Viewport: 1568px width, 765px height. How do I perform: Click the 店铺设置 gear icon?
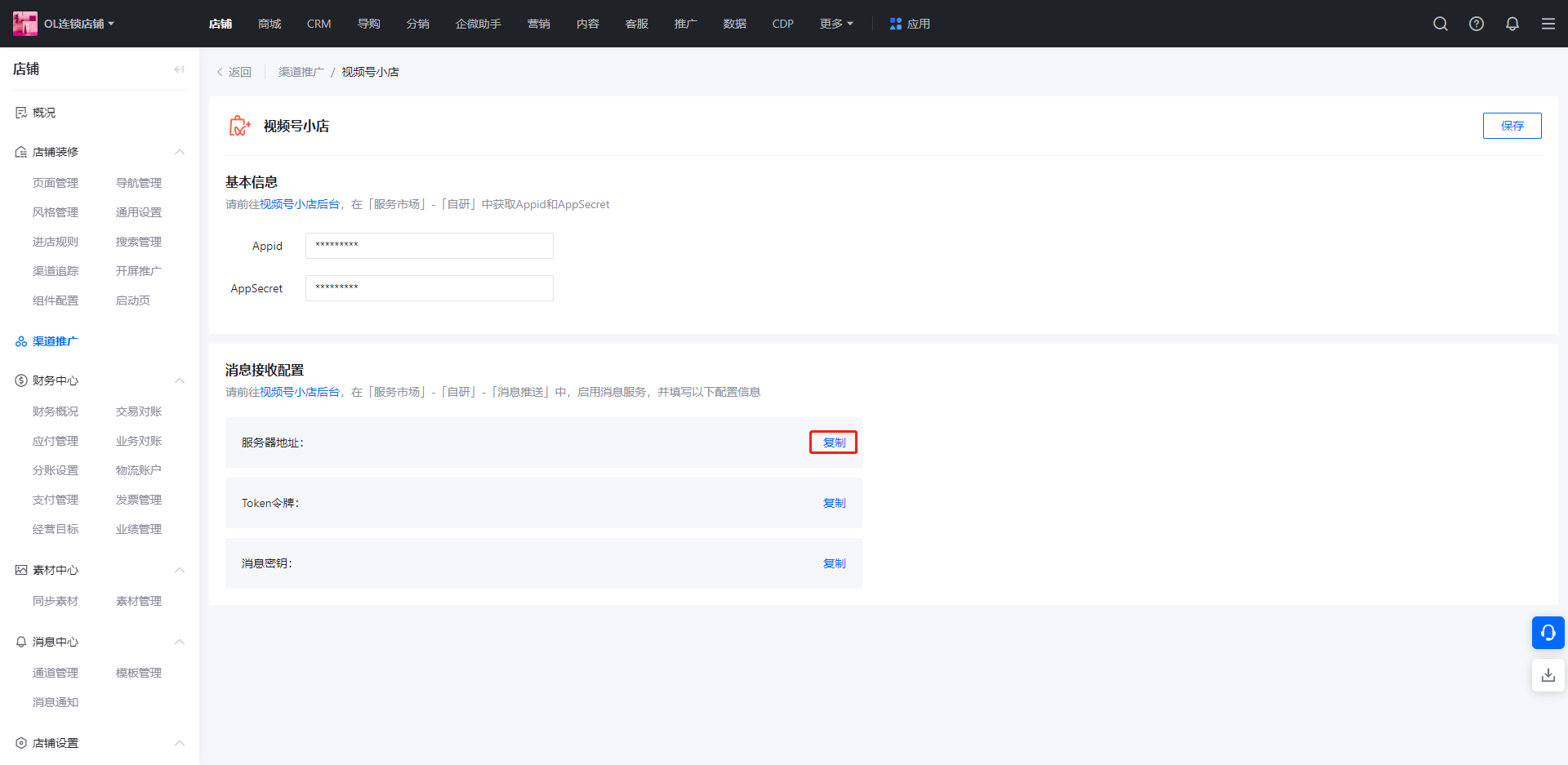click(x=21, y=743)
